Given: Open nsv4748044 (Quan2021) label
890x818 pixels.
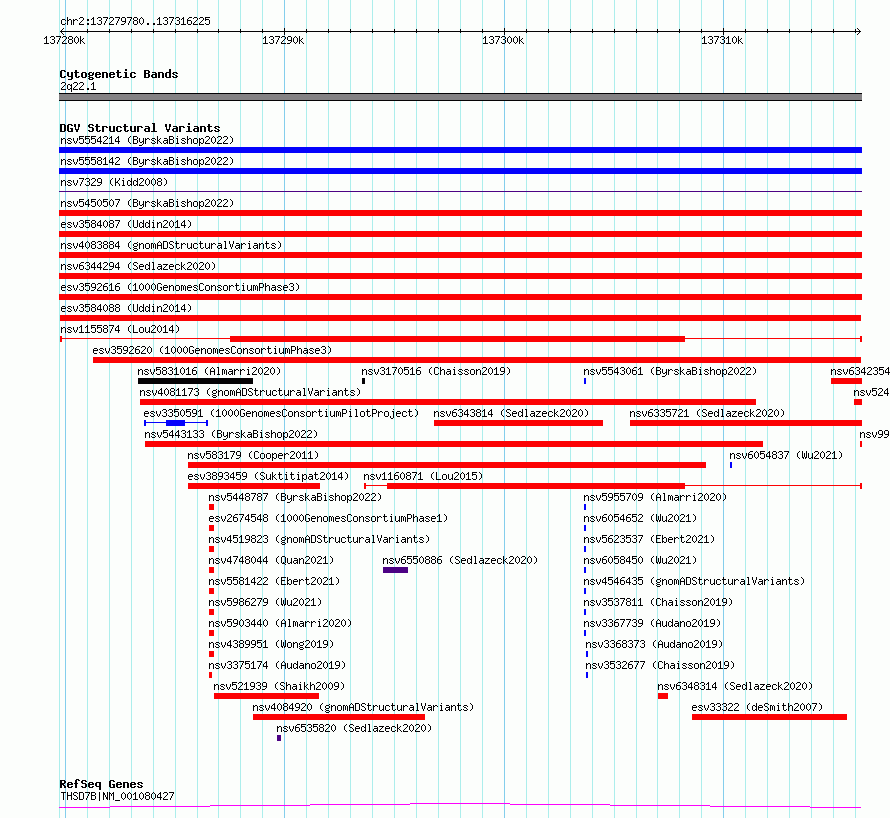Looking at the screenshot, I should 271,560.
